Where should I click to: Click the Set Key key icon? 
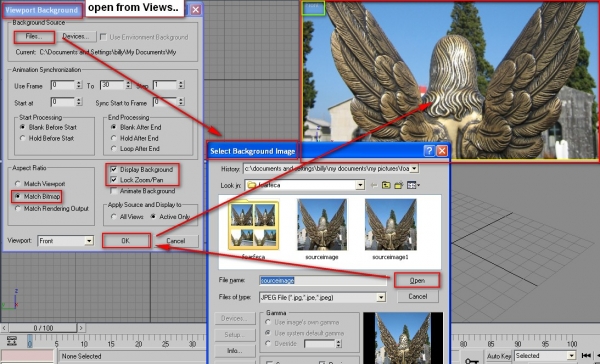tap(471, 360)
